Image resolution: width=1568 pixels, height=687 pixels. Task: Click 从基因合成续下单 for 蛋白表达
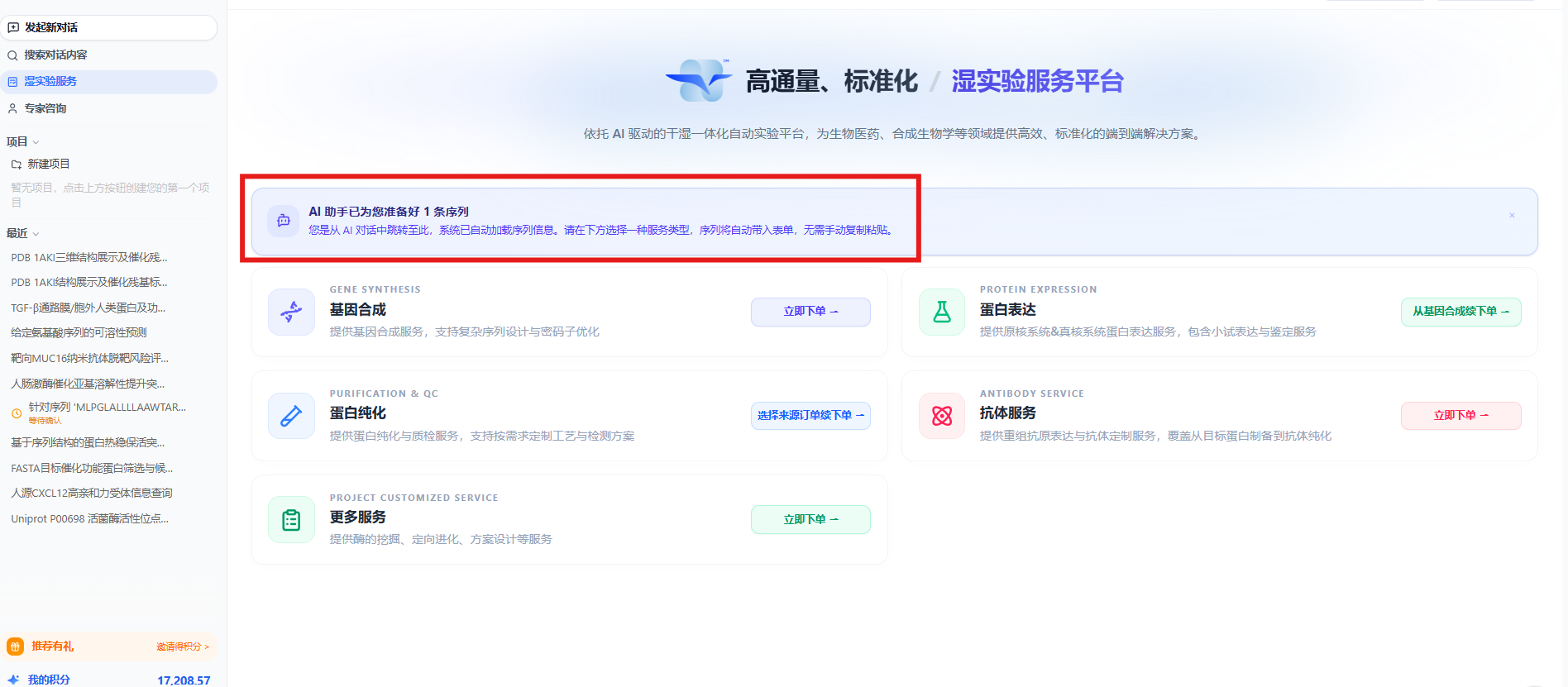(x=1461, y=312)
